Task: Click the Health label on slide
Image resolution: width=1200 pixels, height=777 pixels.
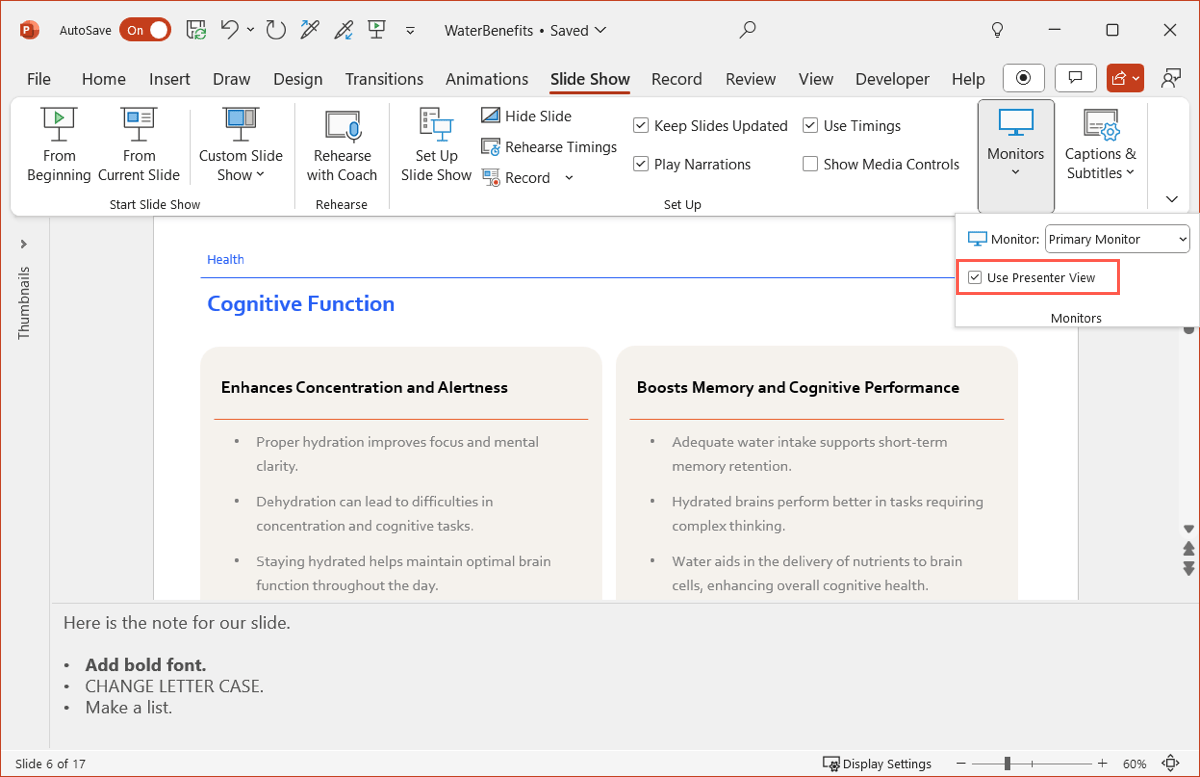Action: coord(225,259)
